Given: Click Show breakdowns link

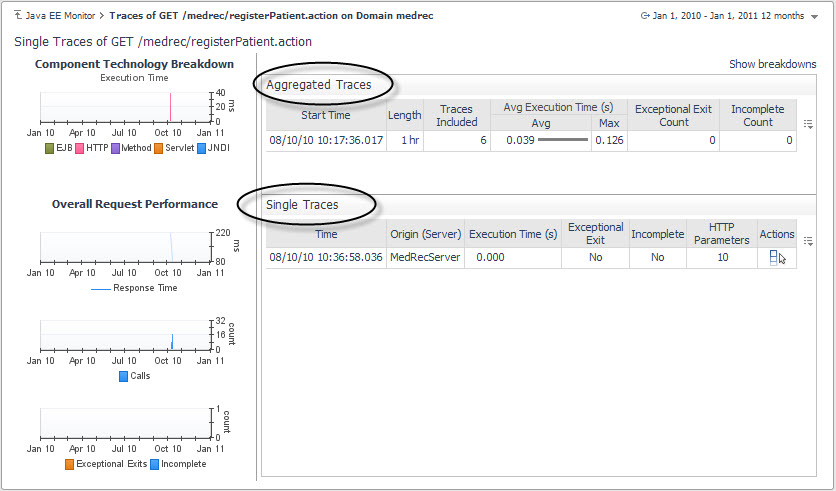Looking at the screenshot, I should tap(772, 64).
